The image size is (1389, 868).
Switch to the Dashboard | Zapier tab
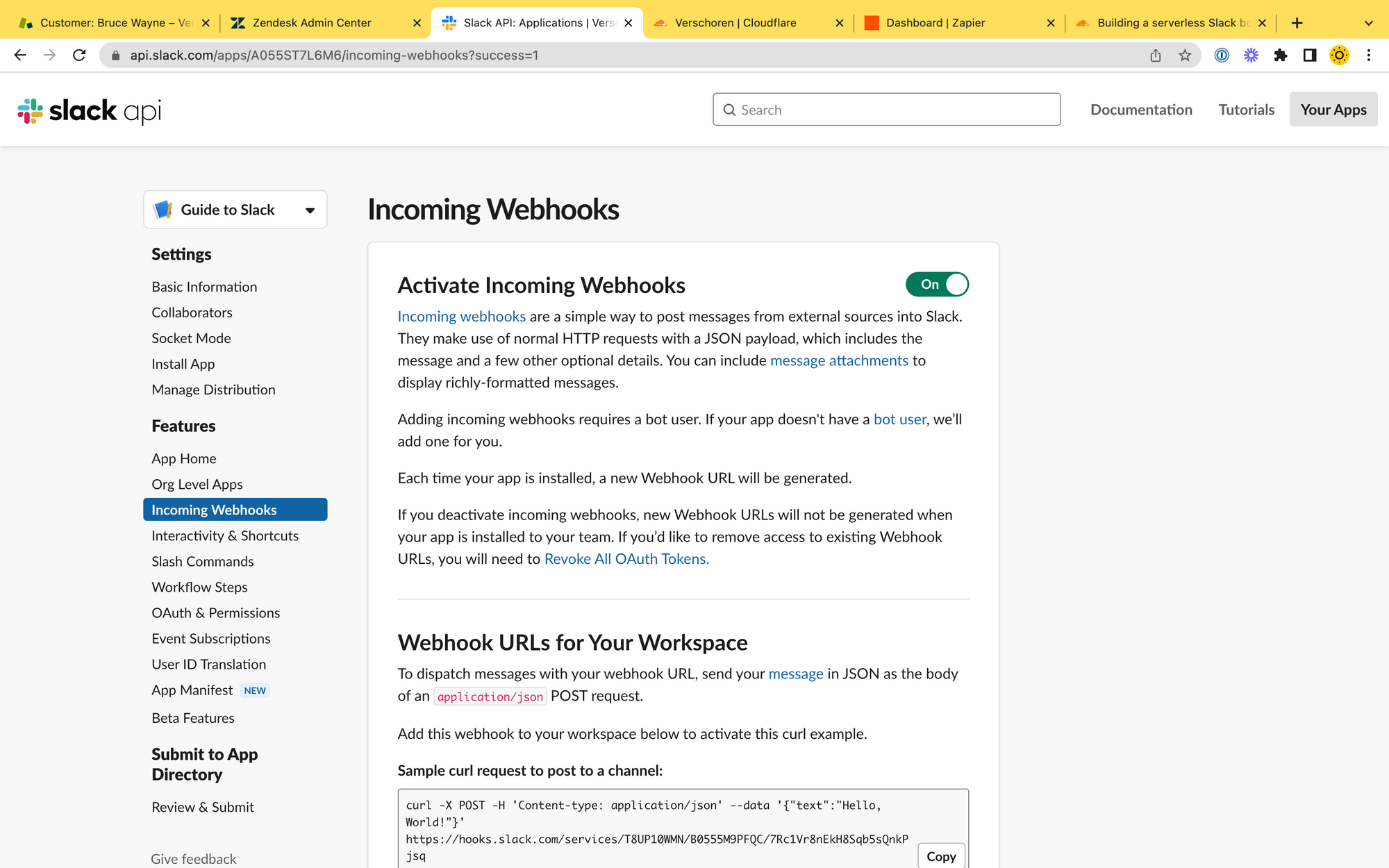click(x=935, y=23)
